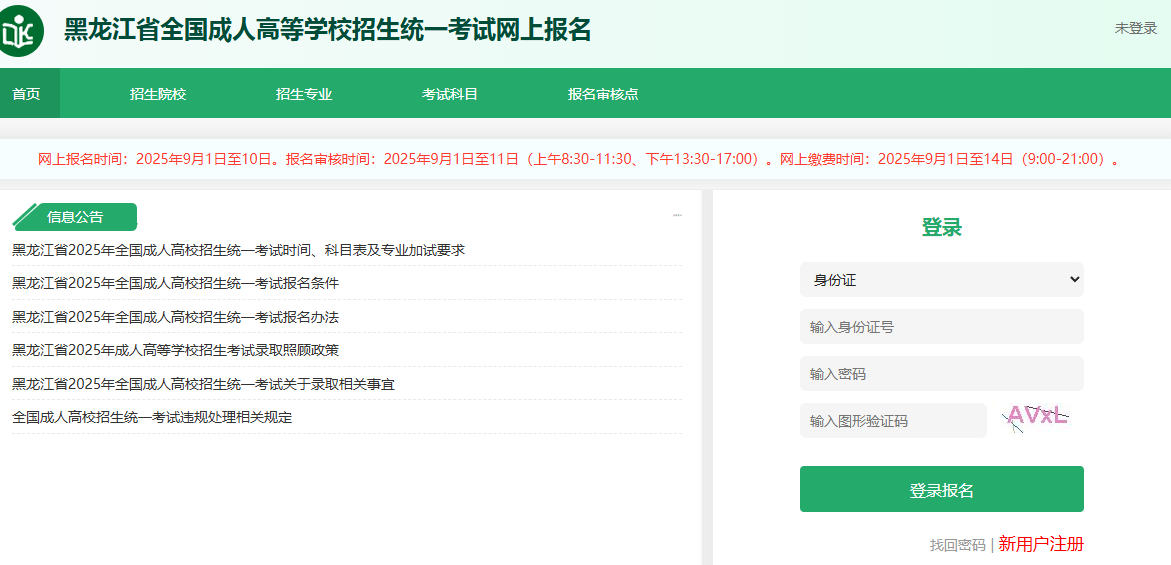Go to the 首页 navigation tab
The height and width of the screenshot is (565, 1171).
(27, 94)
